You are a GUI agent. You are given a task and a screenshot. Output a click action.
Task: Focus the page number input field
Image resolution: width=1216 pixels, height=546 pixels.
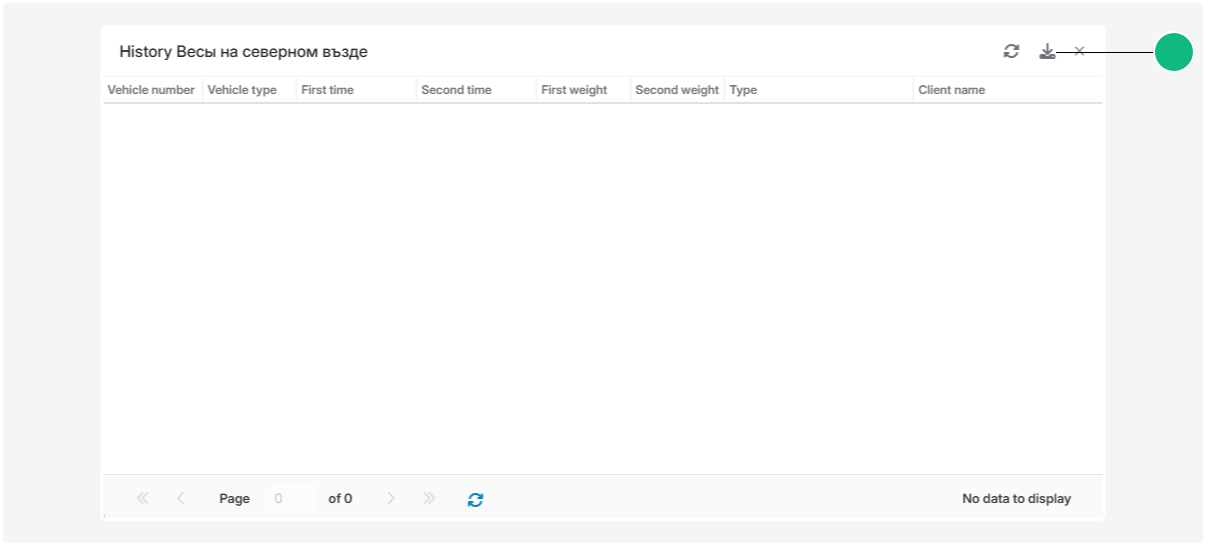(292, 498)
